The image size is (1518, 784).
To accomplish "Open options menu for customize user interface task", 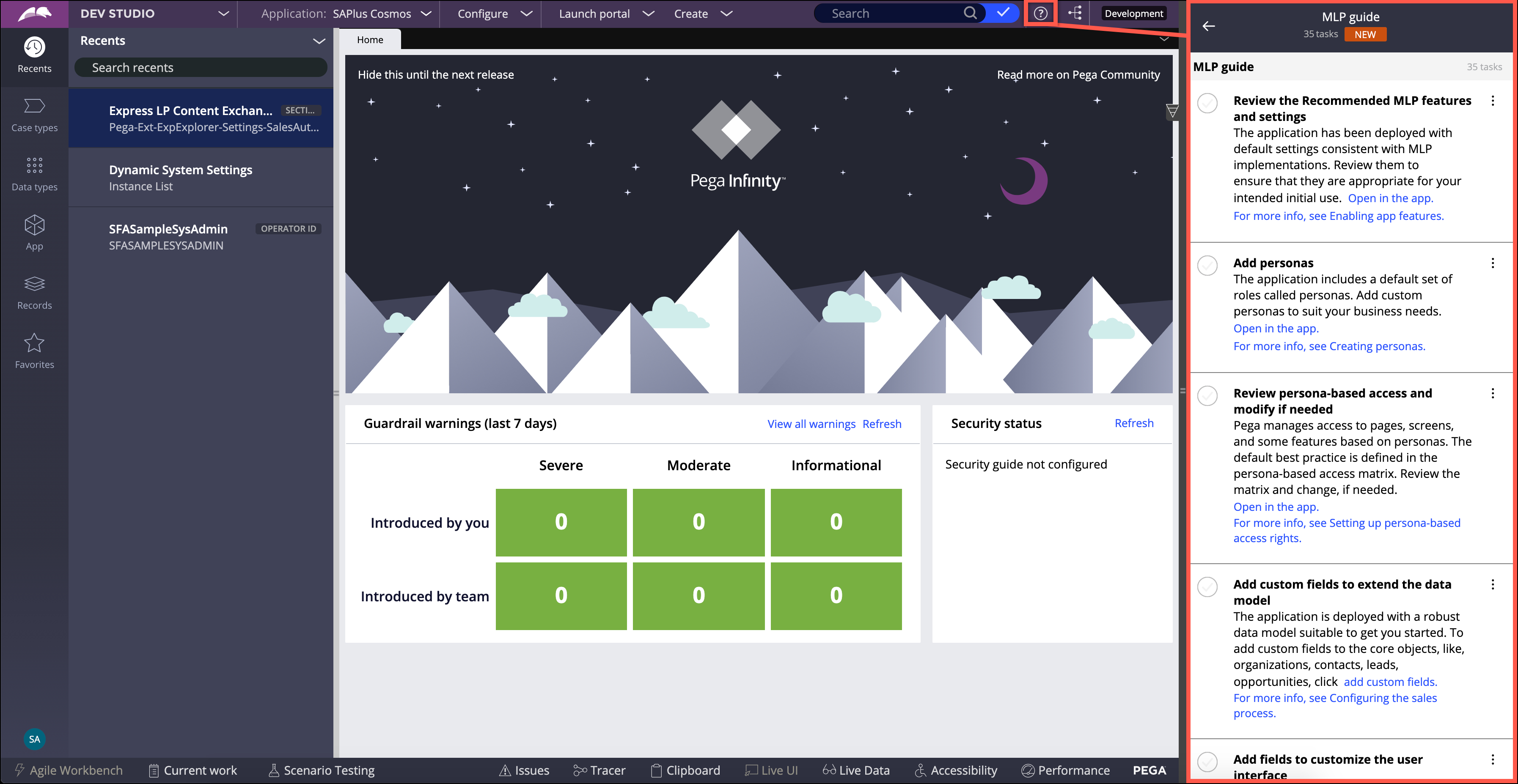I will click(x=1493, y=759).
